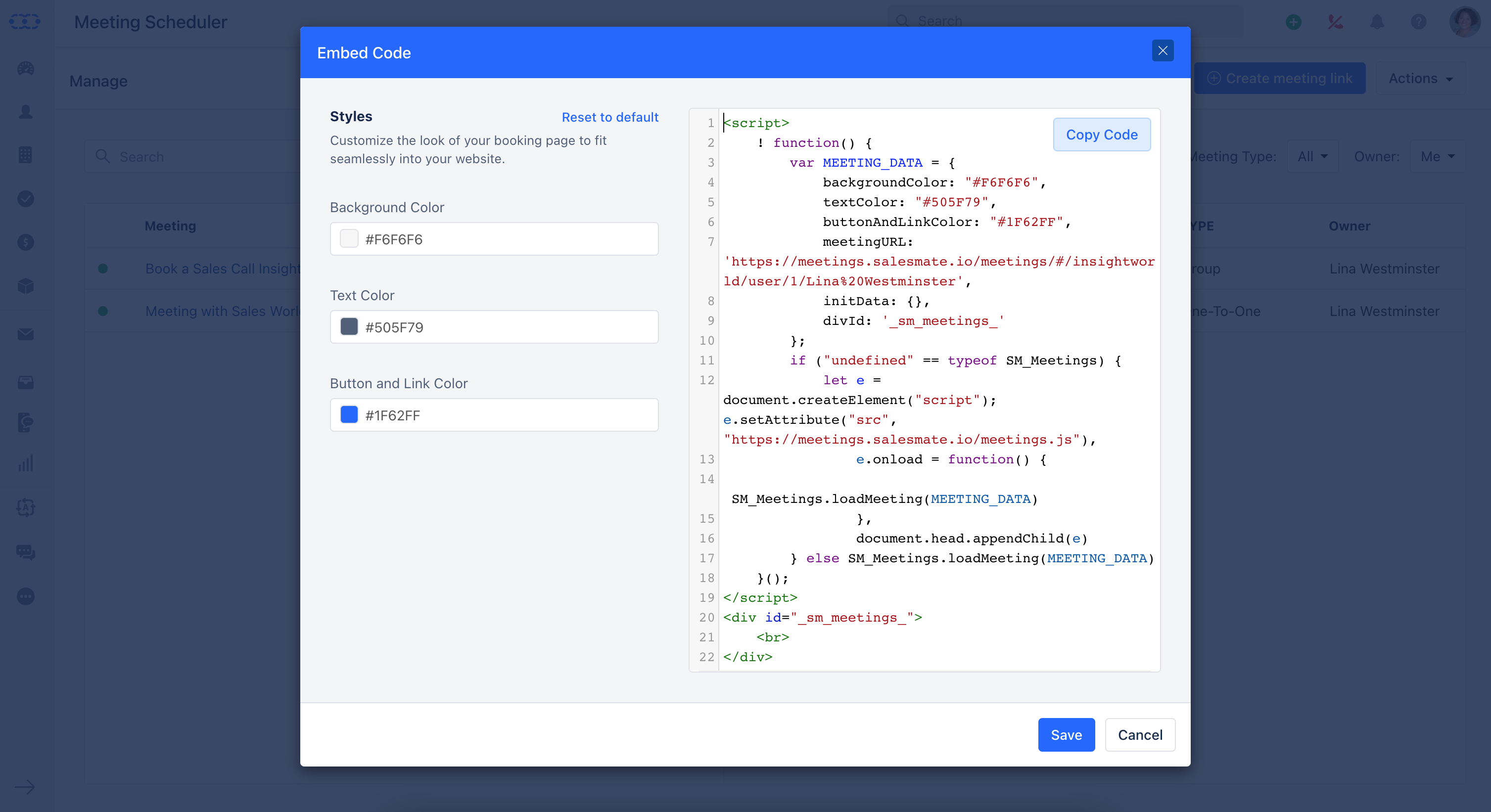Save the embed code styles

(x=1066, y=734)
